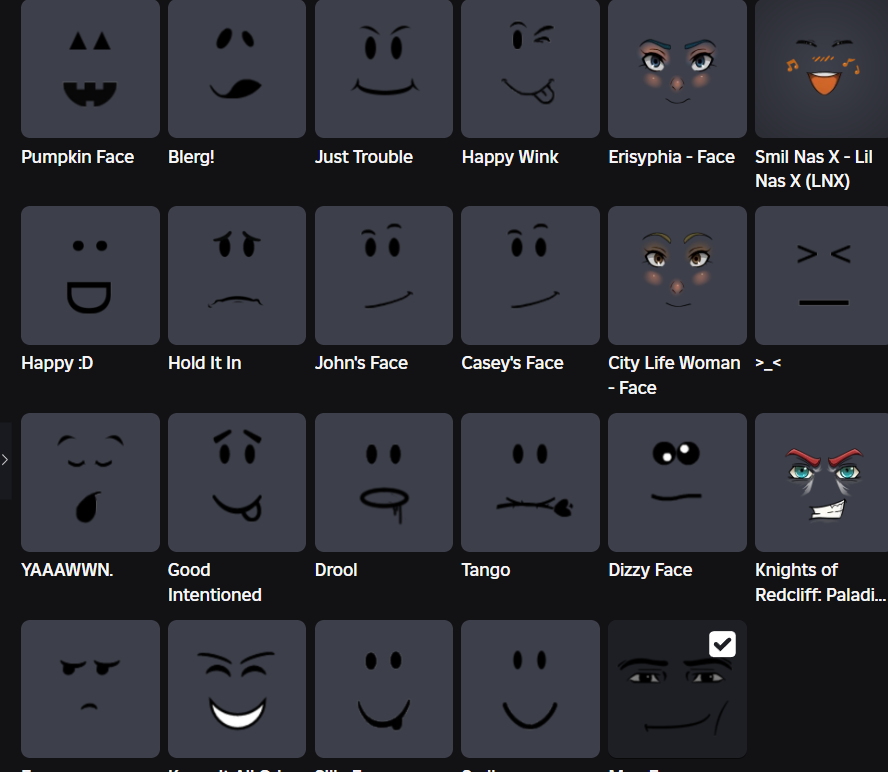Choose the >_< squinting face
This screenshot has width=888, height=772.
pyautogui.click(x=822, y=275)
